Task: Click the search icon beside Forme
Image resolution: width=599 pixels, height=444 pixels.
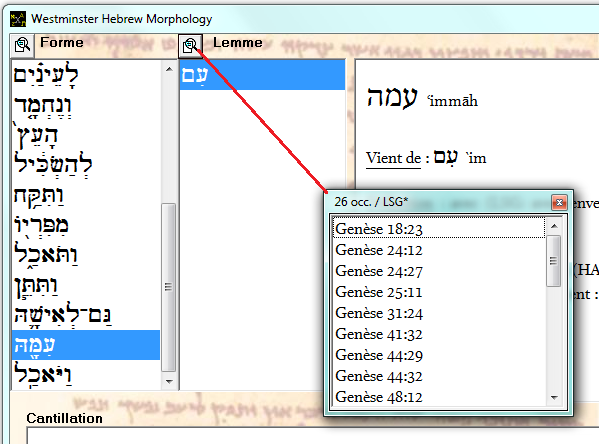Action: tap(22, 45)
